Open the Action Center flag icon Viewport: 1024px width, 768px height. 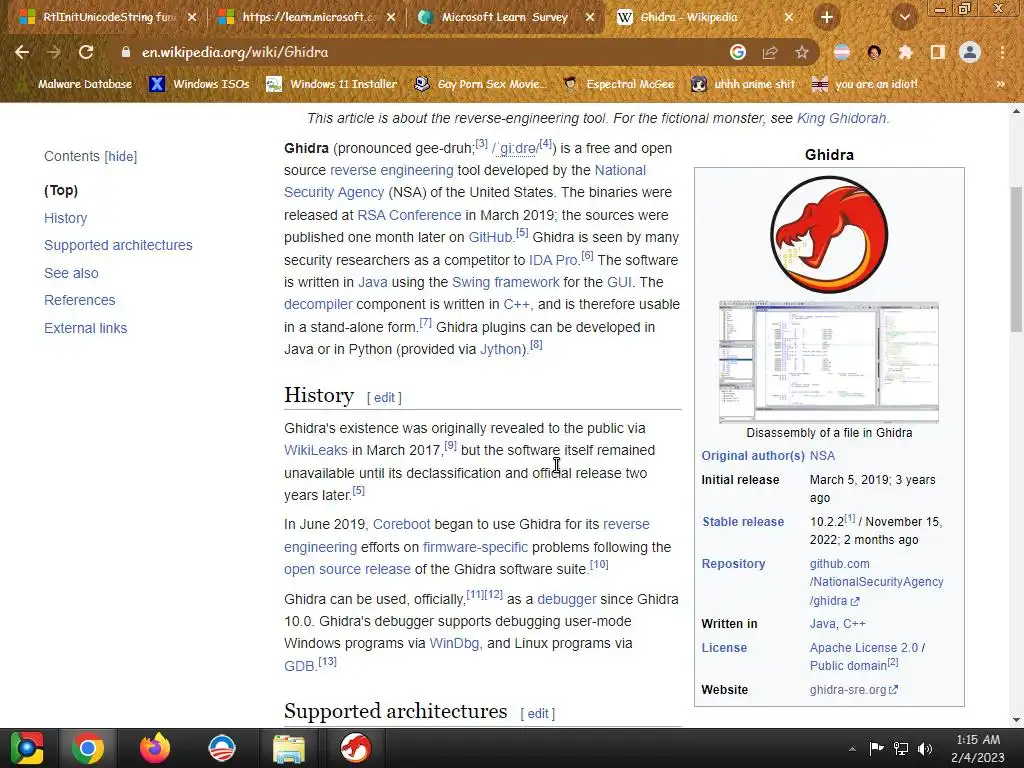click(x=876, y=749)
